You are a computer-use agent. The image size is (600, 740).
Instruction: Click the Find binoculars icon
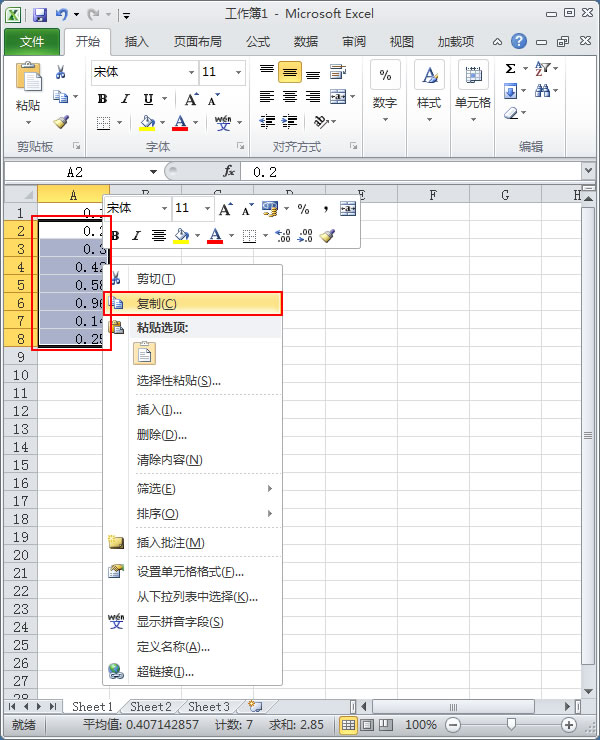coord(542,90)
